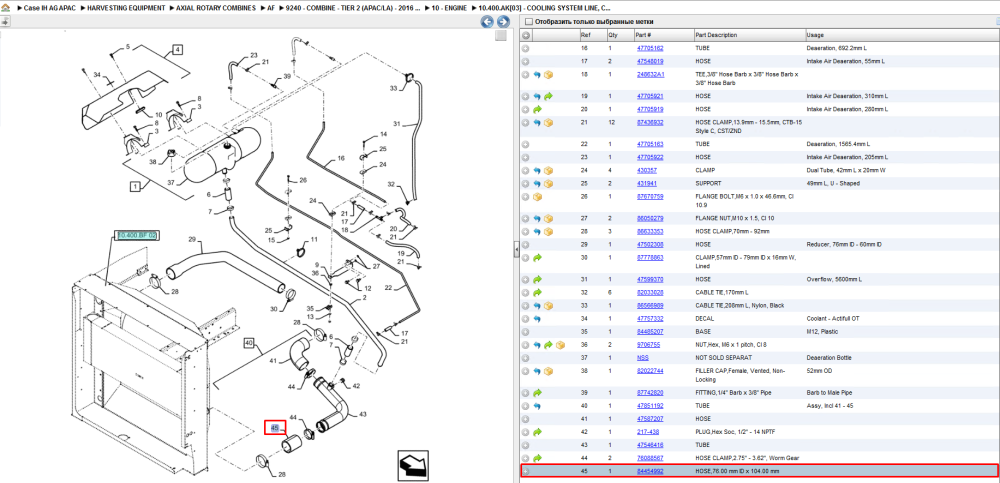Click the blue arrow icon in row Ref 24
Viewport: 1000px width, 483px height.
[x=537, y=170]
